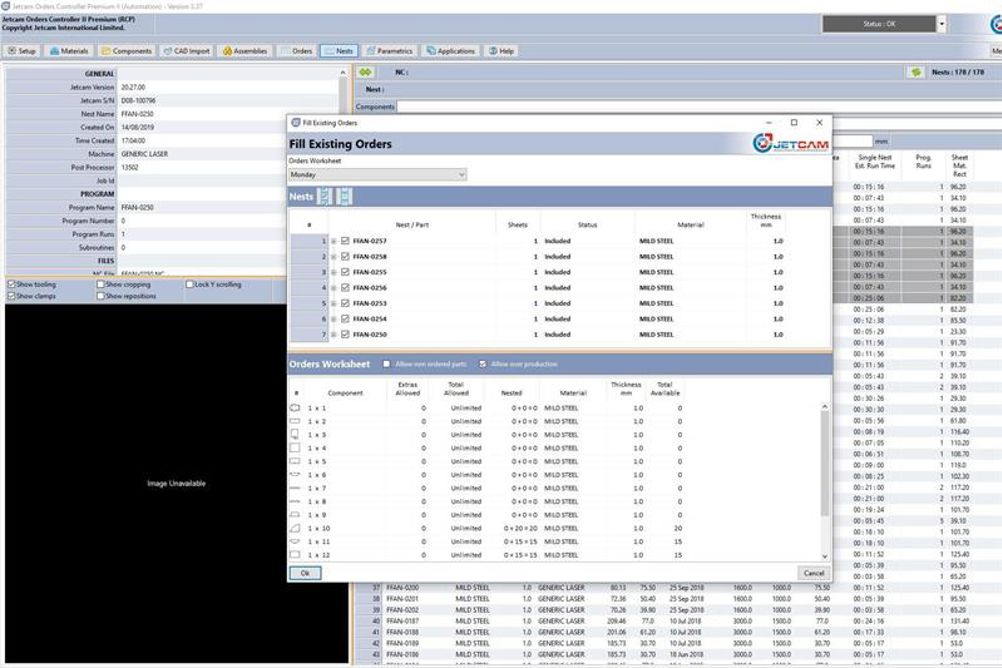Image resolution: width=1002 pixels, height=668 pixels.
Task: Uncheck the FFAN-0256 nest checkbox
Action: [345, 288]
